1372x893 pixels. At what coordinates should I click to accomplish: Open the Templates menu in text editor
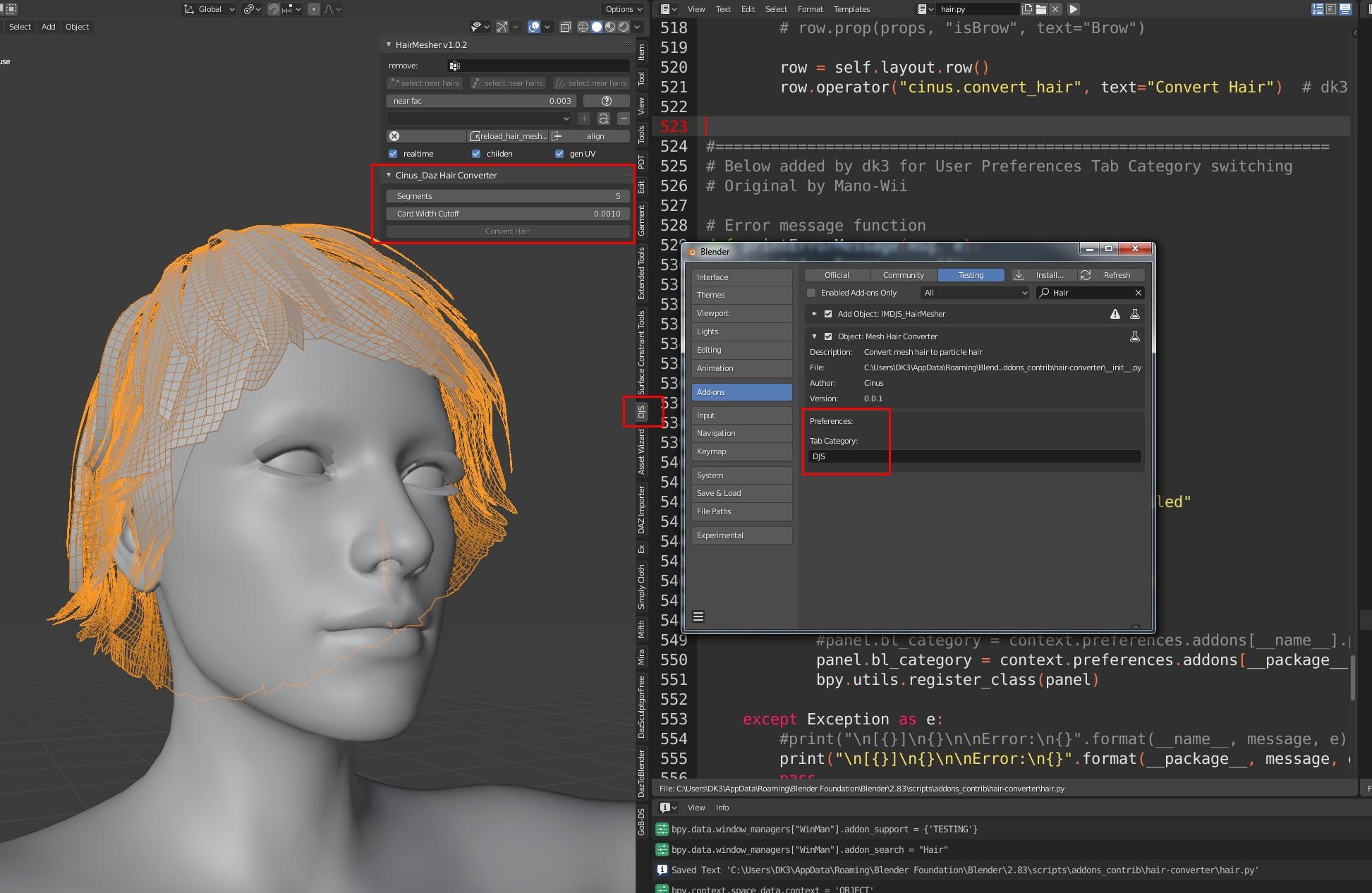point(851,9)
